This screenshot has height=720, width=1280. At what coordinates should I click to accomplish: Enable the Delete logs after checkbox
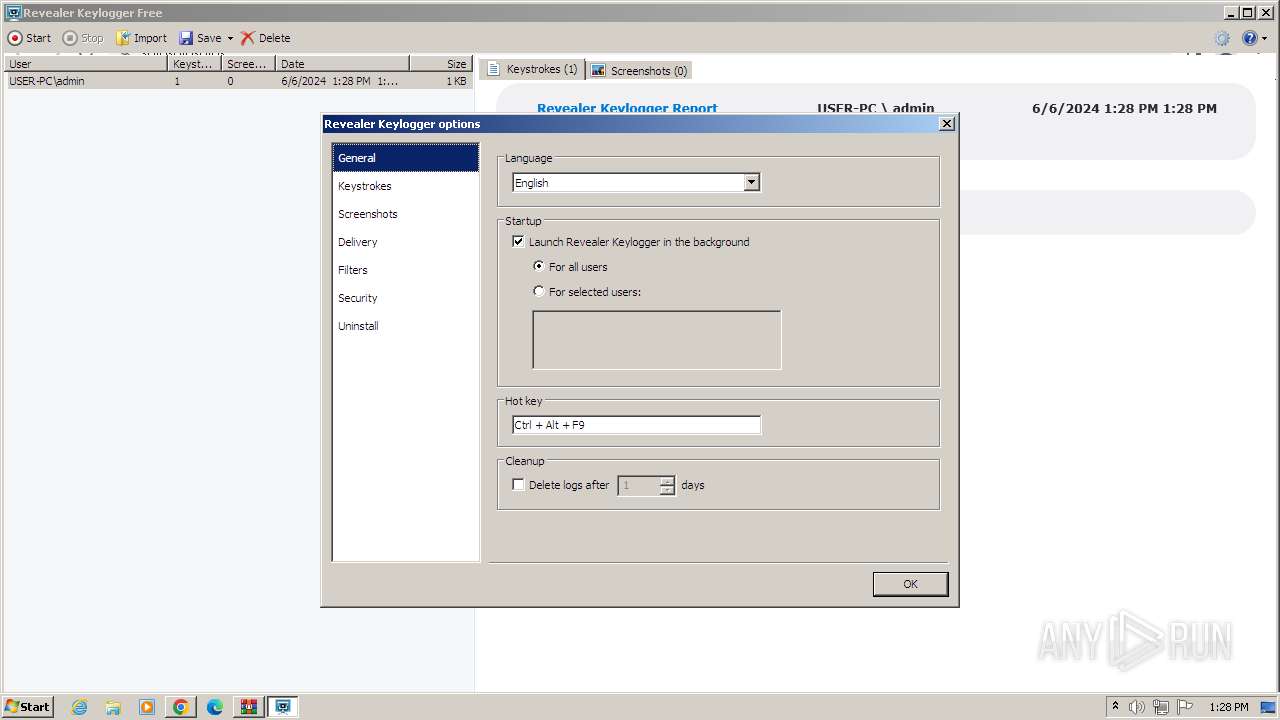click(518, 484)
